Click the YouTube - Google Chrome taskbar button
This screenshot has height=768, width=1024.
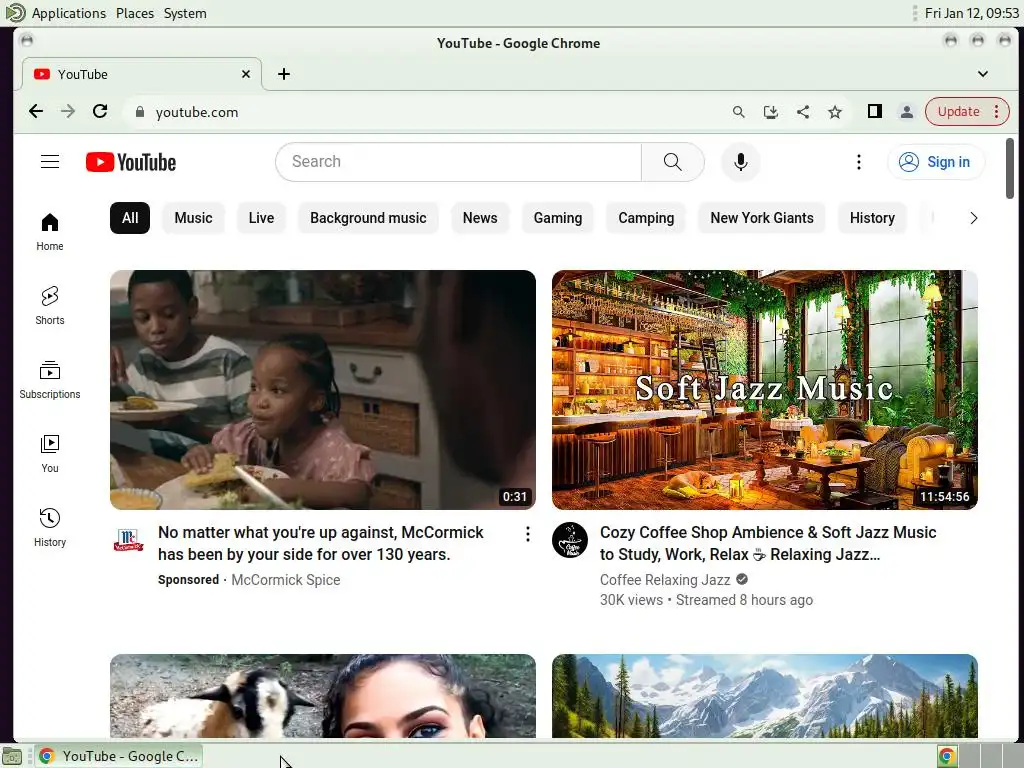coord(118,756)
